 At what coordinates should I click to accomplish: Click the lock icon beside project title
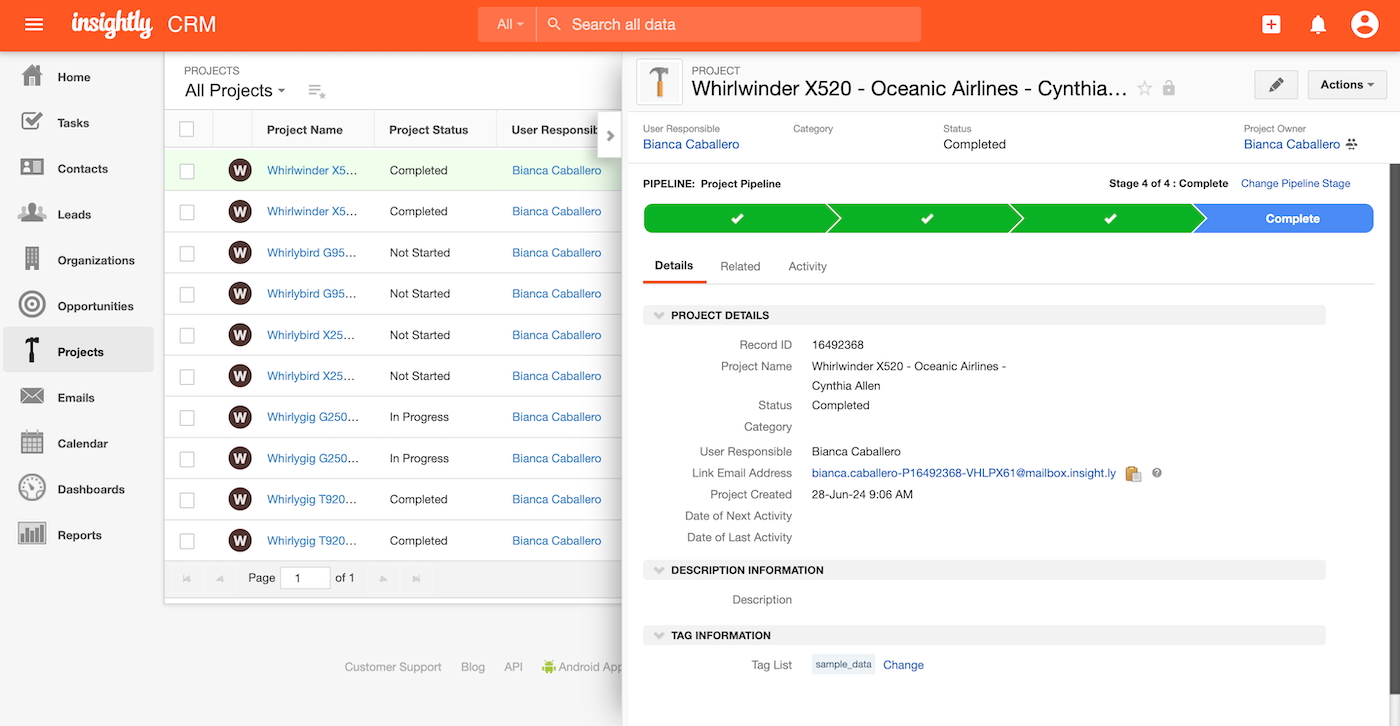click(1169, 89)
